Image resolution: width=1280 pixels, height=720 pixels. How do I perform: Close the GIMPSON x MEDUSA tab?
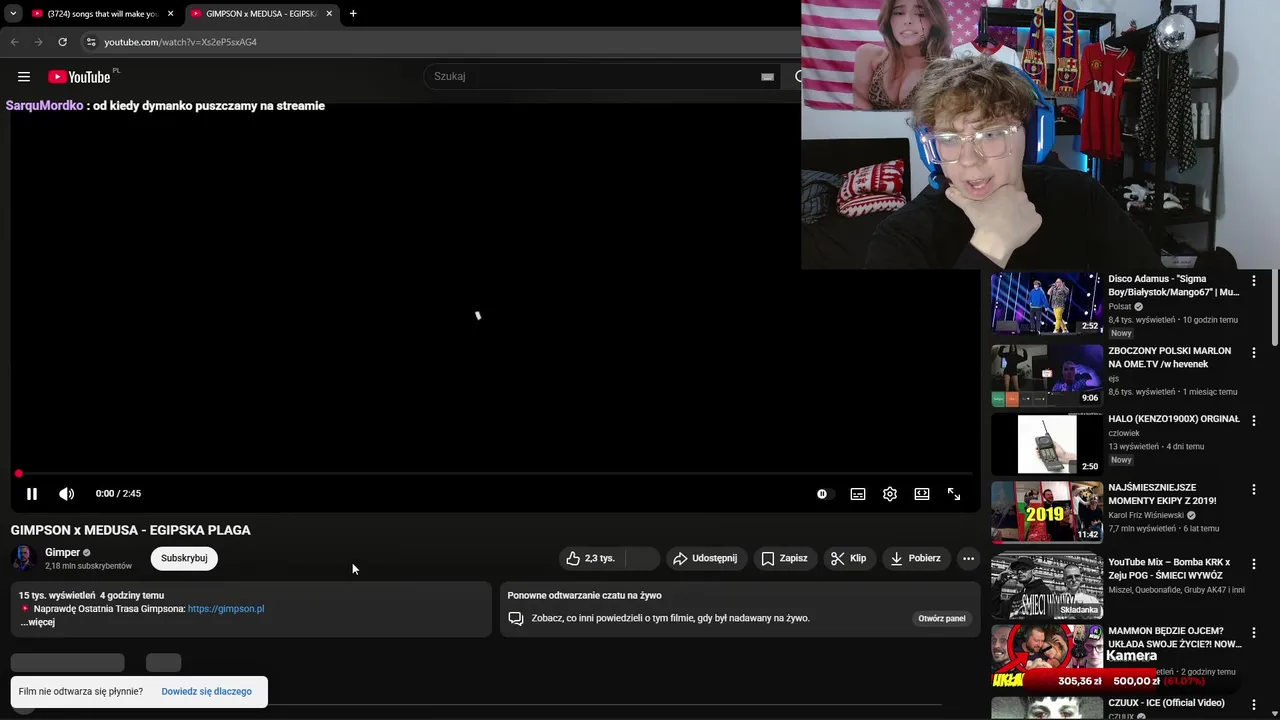(329, 14)
